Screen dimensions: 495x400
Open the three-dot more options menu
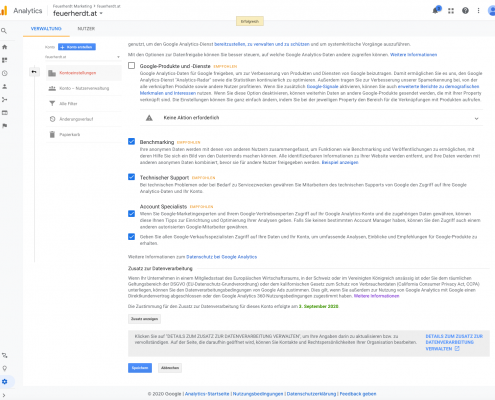478,11
